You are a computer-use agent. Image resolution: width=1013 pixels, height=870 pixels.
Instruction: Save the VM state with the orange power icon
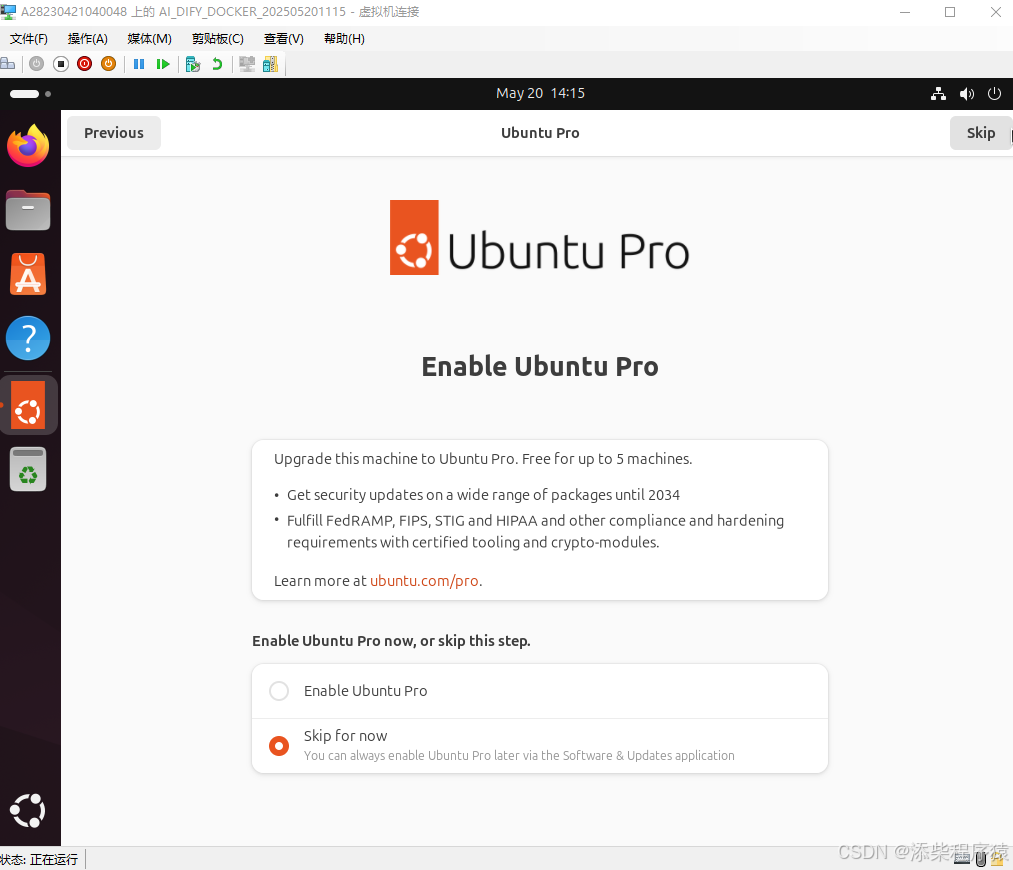pos(109,64)
